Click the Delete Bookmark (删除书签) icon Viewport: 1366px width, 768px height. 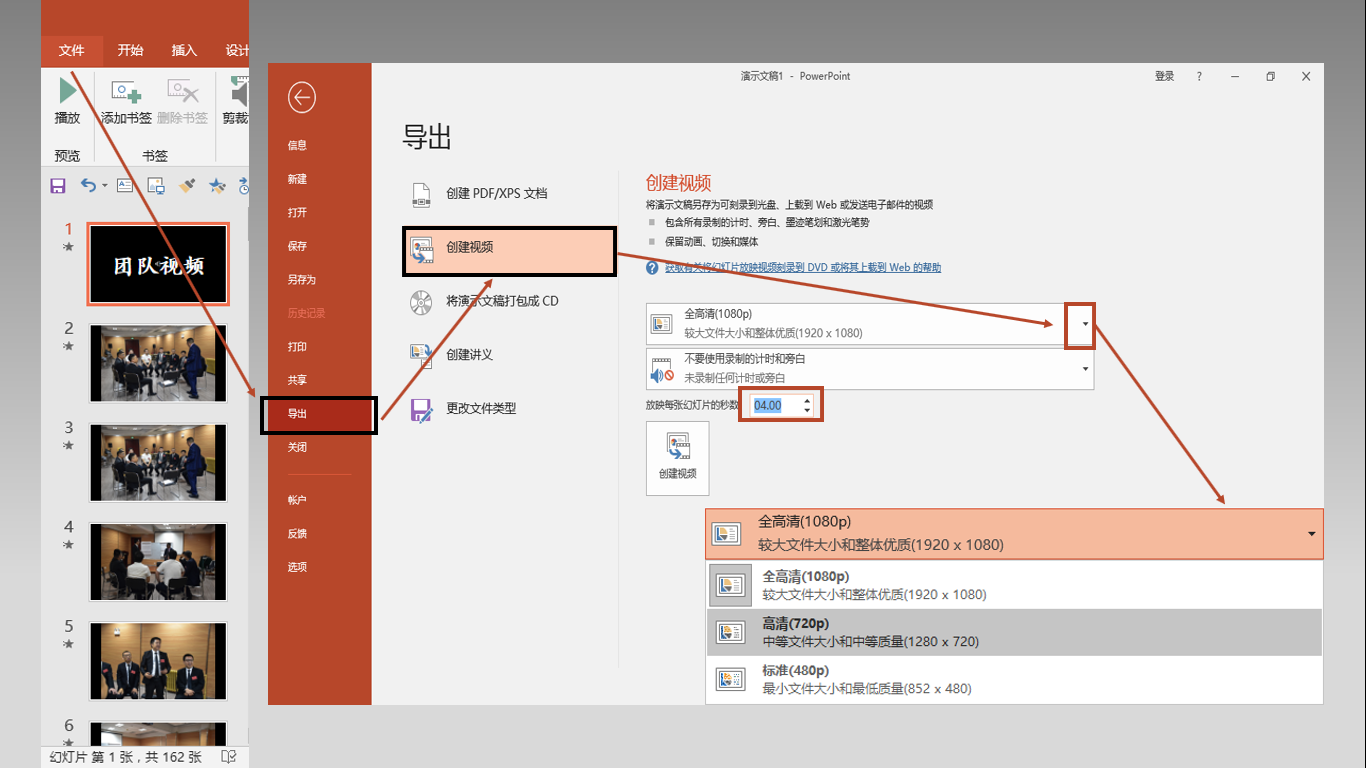(183, 92)
